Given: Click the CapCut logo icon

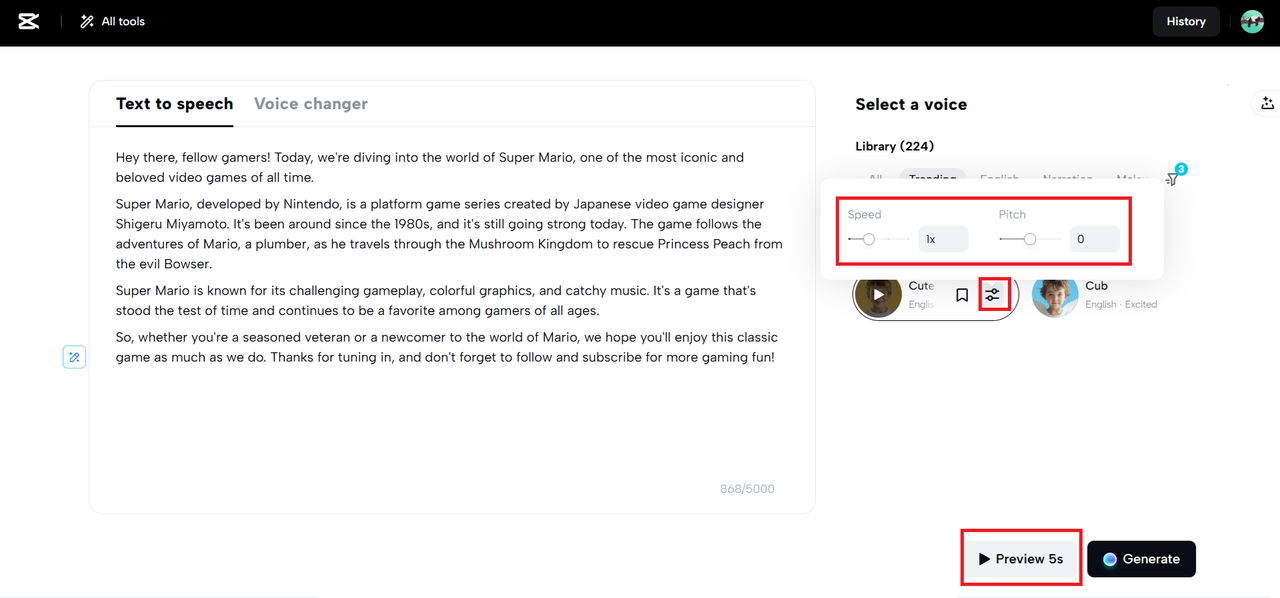Looking at the screenshot, I should tap(29, 21).
